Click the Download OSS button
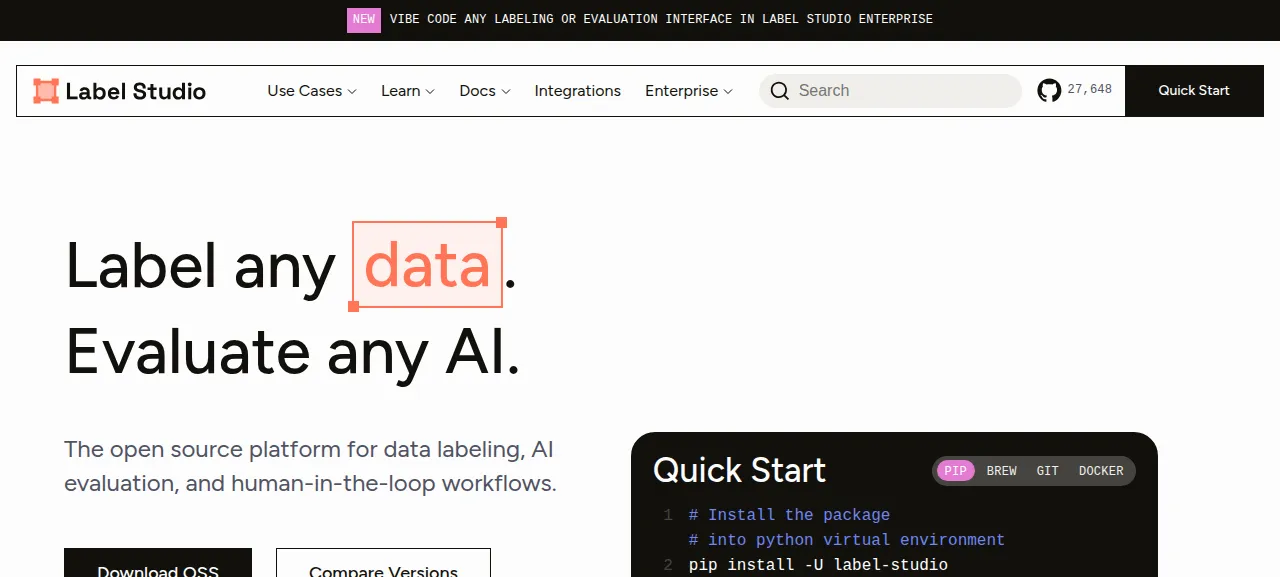The image size is (1280, 577). (x=158, y=563)
